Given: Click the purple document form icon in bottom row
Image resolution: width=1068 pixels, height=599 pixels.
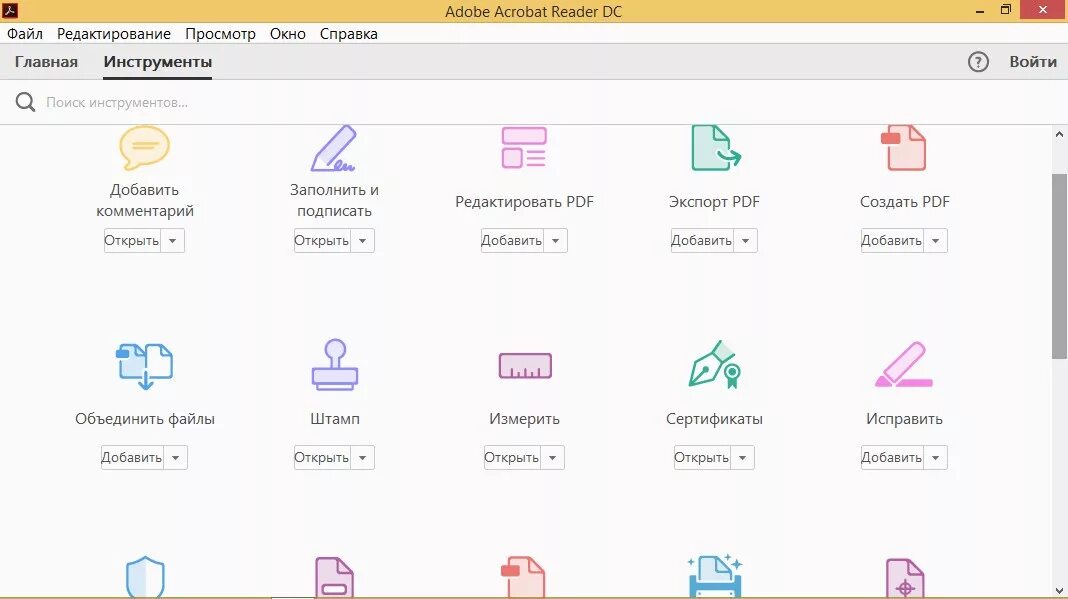Looking at the screenshot, I should [x=334, y=578].
